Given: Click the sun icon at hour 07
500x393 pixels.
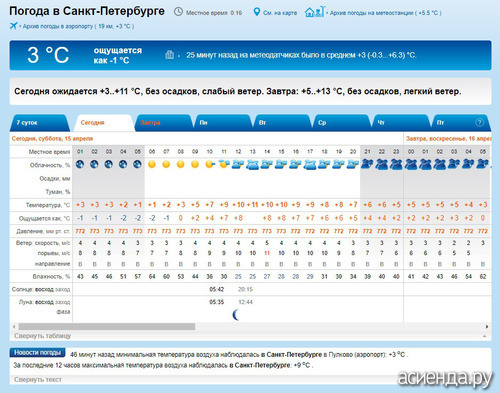Looking at the screenshot, I should click(166, 164).
